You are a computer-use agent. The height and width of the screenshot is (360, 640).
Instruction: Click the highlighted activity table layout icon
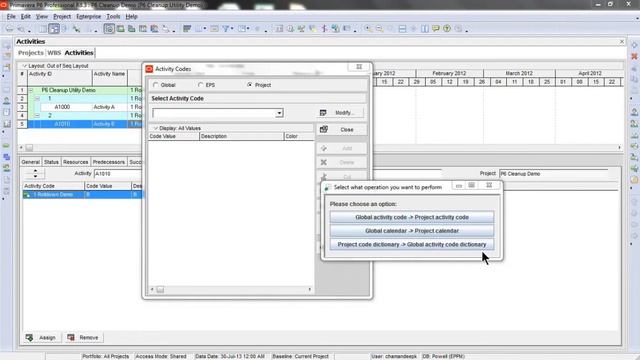(54, 29)
